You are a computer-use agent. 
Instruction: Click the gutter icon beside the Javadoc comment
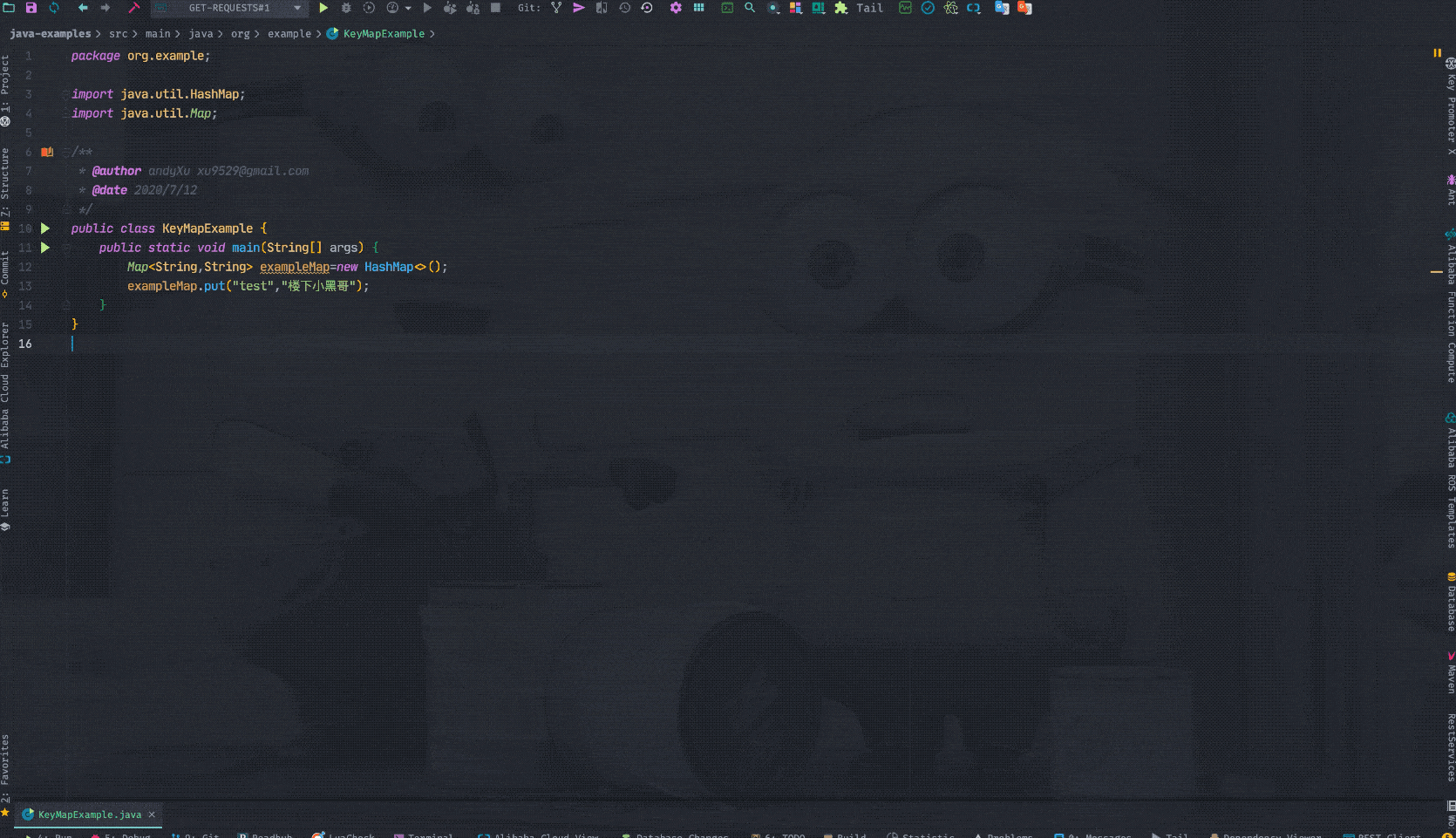pos(47,152)
